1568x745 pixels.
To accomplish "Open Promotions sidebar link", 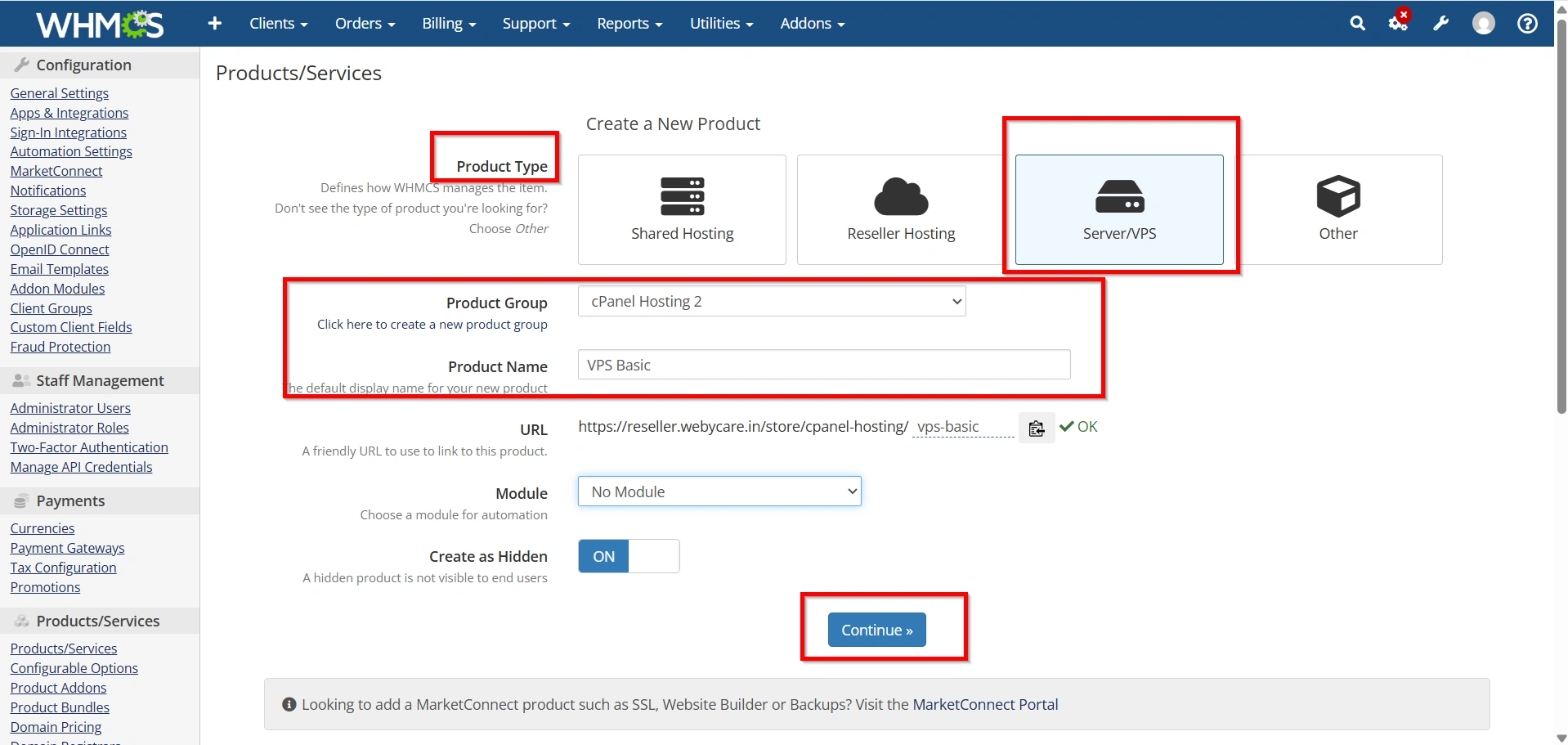I will 46,587.
